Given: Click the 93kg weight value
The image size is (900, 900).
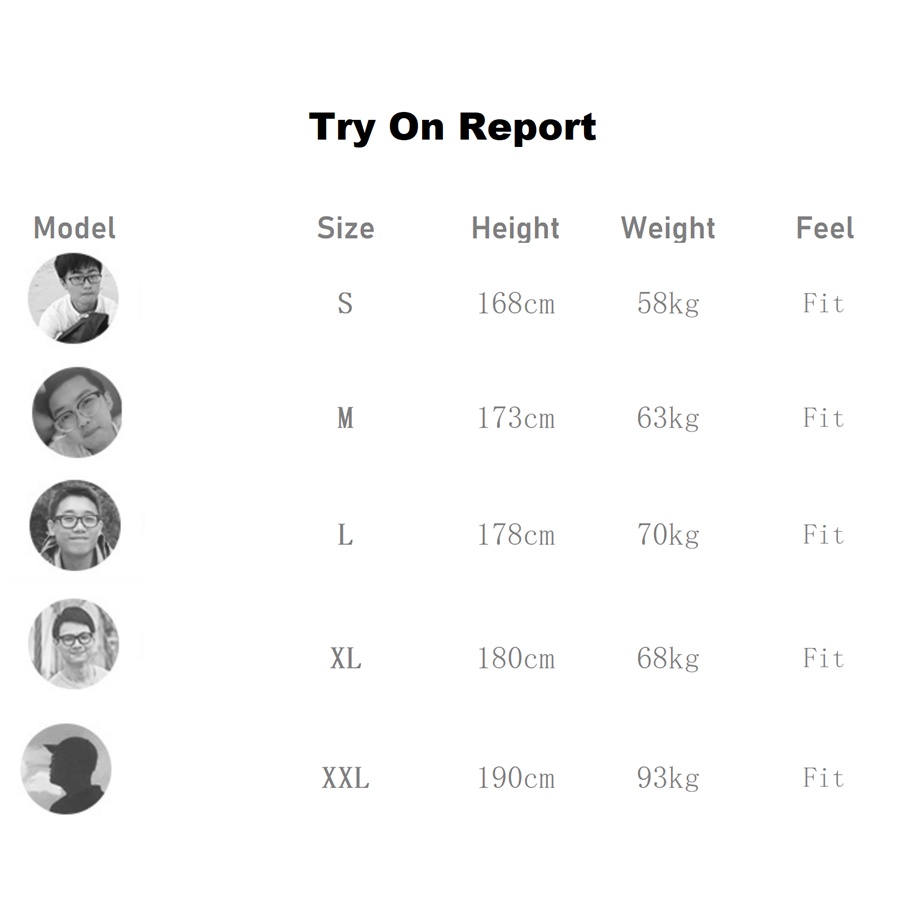Looking at the screenshot, I should [668, 778].
